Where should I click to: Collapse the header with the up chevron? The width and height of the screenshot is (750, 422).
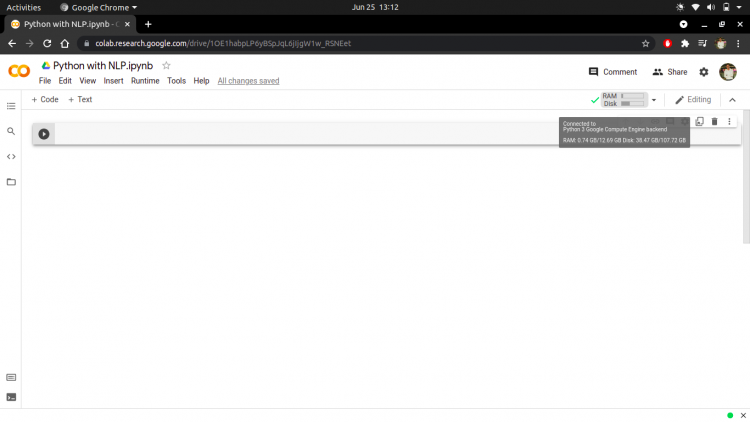coord(732,100)
